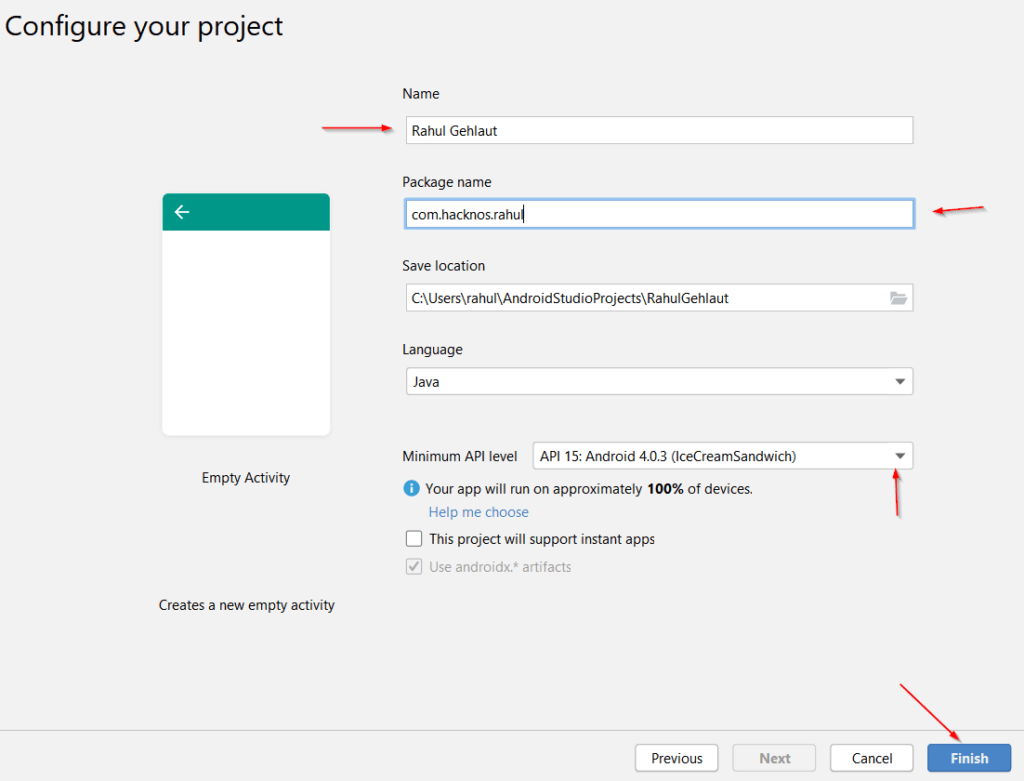The height and width of the screenshot is (781, 1024).
Task: Open the 'Help me choose' link
Action: pyautogui.click(x=479, y=512)
